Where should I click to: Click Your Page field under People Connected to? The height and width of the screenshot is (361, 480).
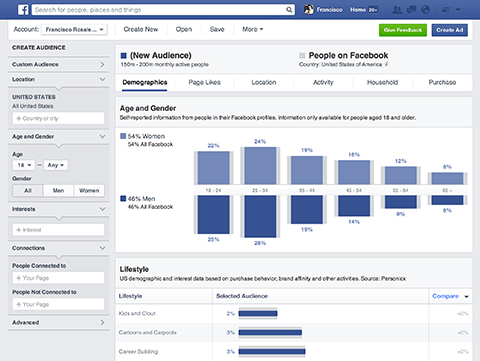58,278
